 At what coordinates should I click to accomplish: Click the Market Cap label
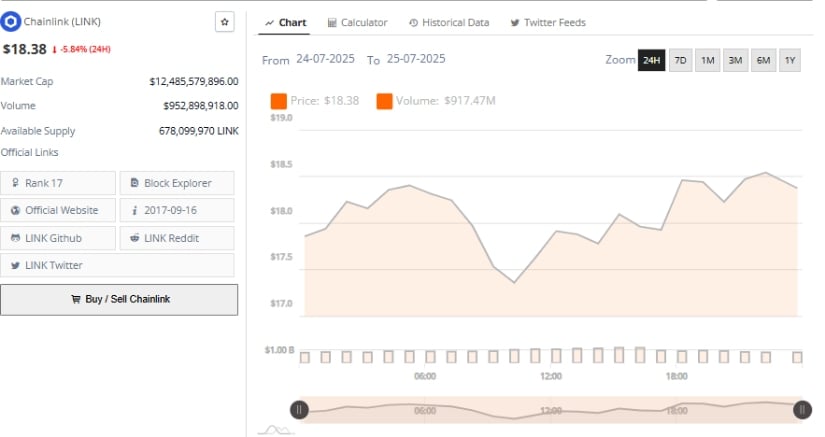[27, 82]
